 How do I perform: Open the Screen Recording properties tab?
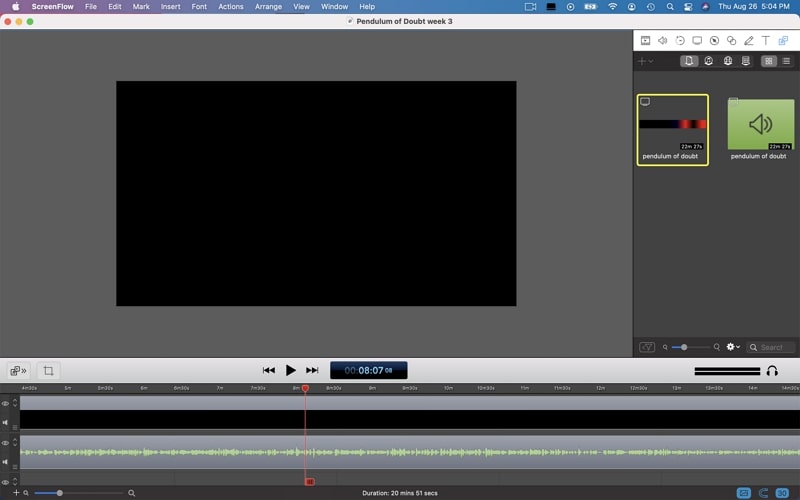(697, 40)
